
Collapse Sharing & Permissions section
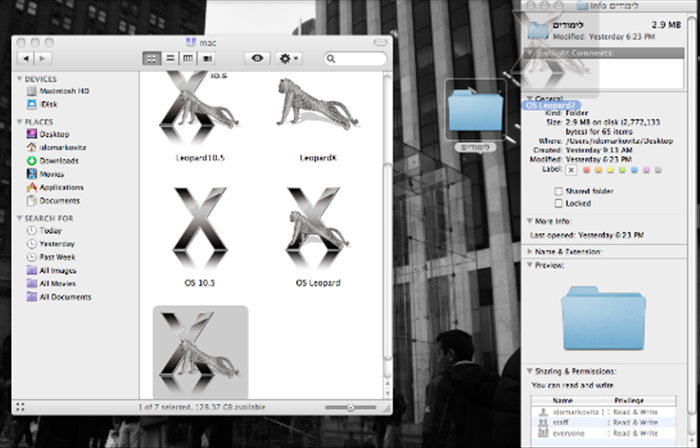pyautogui.click(x=529, y=371)
